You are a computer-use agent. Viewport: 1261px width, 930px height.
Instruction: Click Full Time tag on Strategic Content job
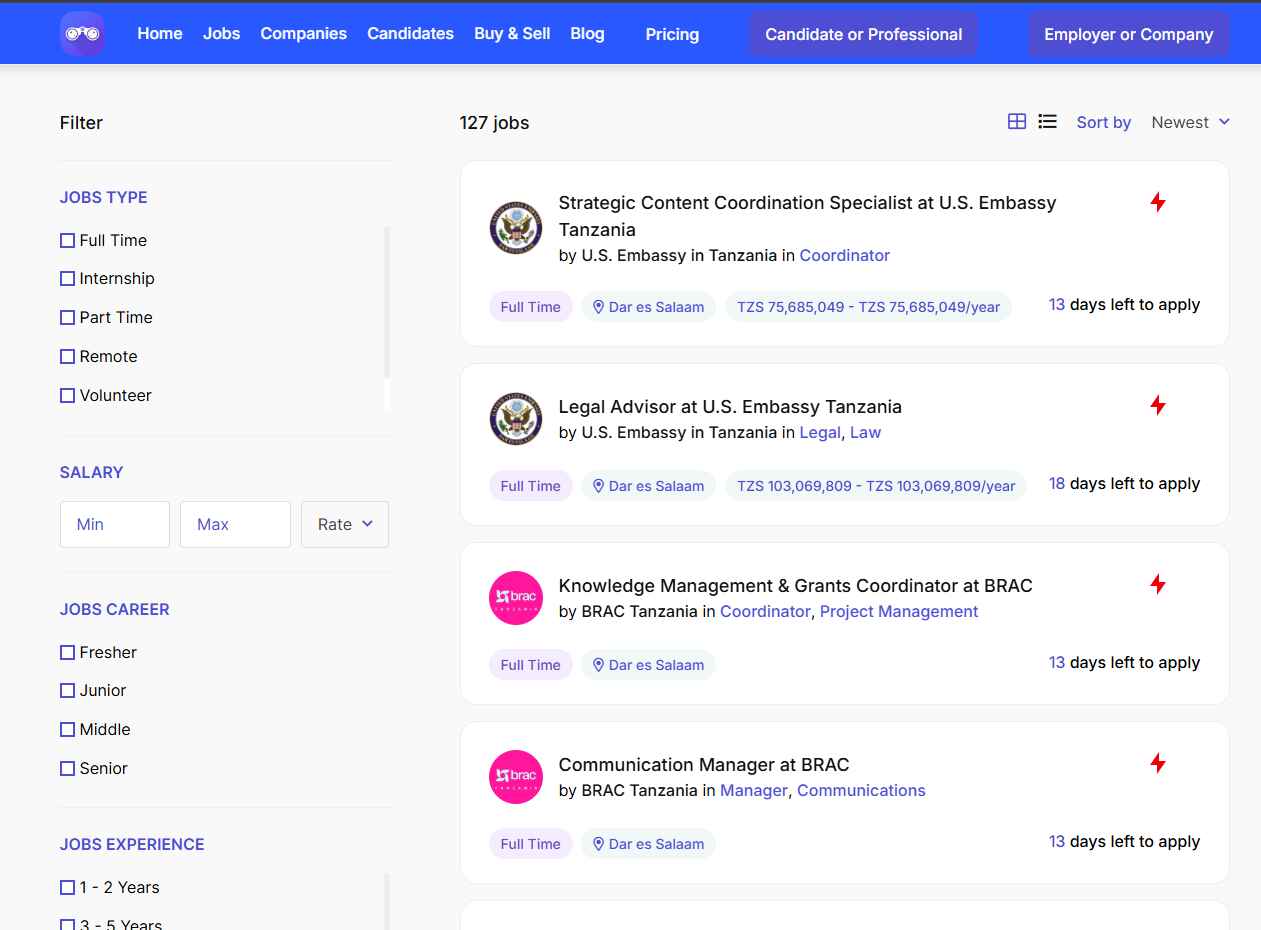531,307
